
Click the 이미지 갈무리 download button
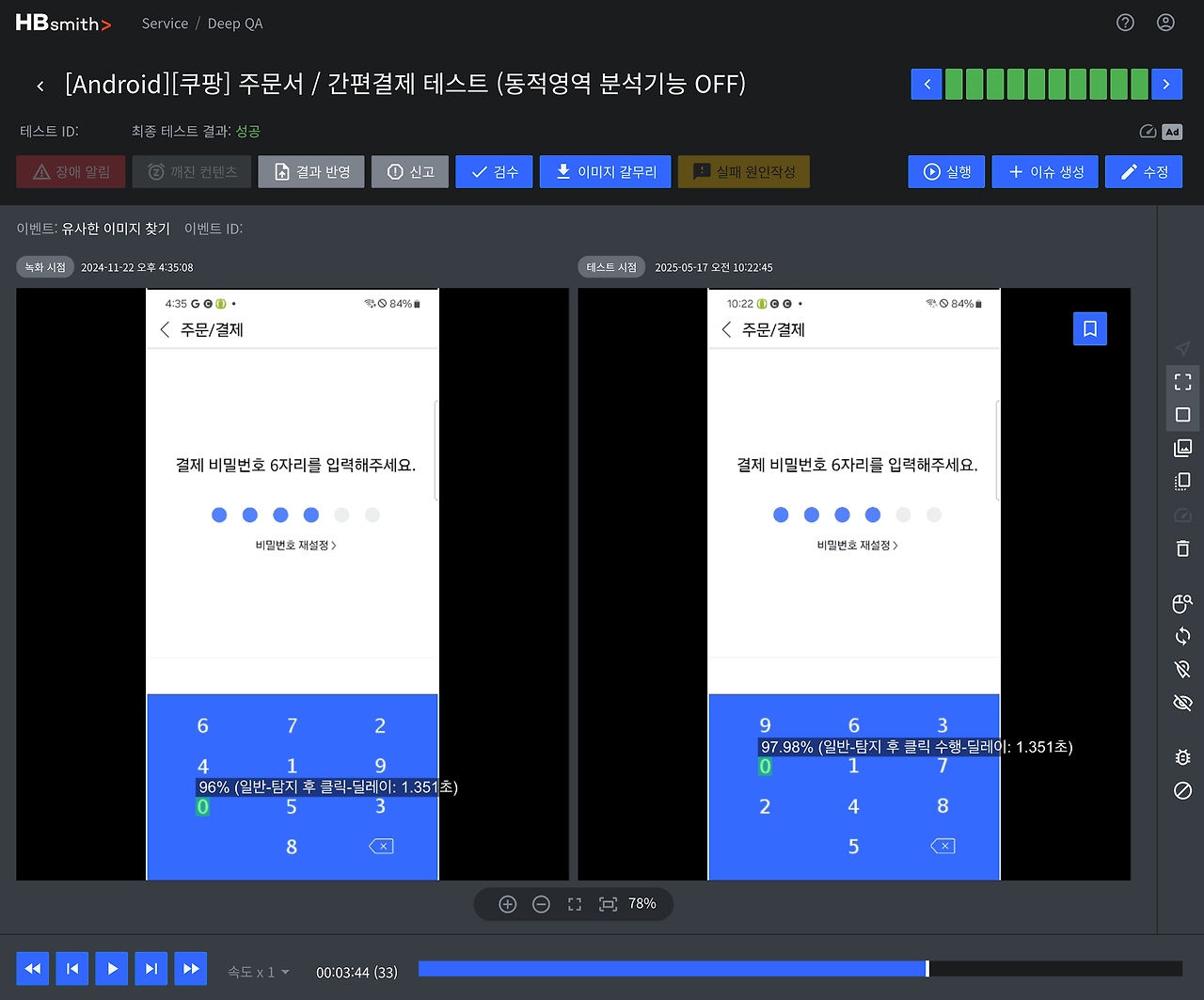(x=606, y=172)
